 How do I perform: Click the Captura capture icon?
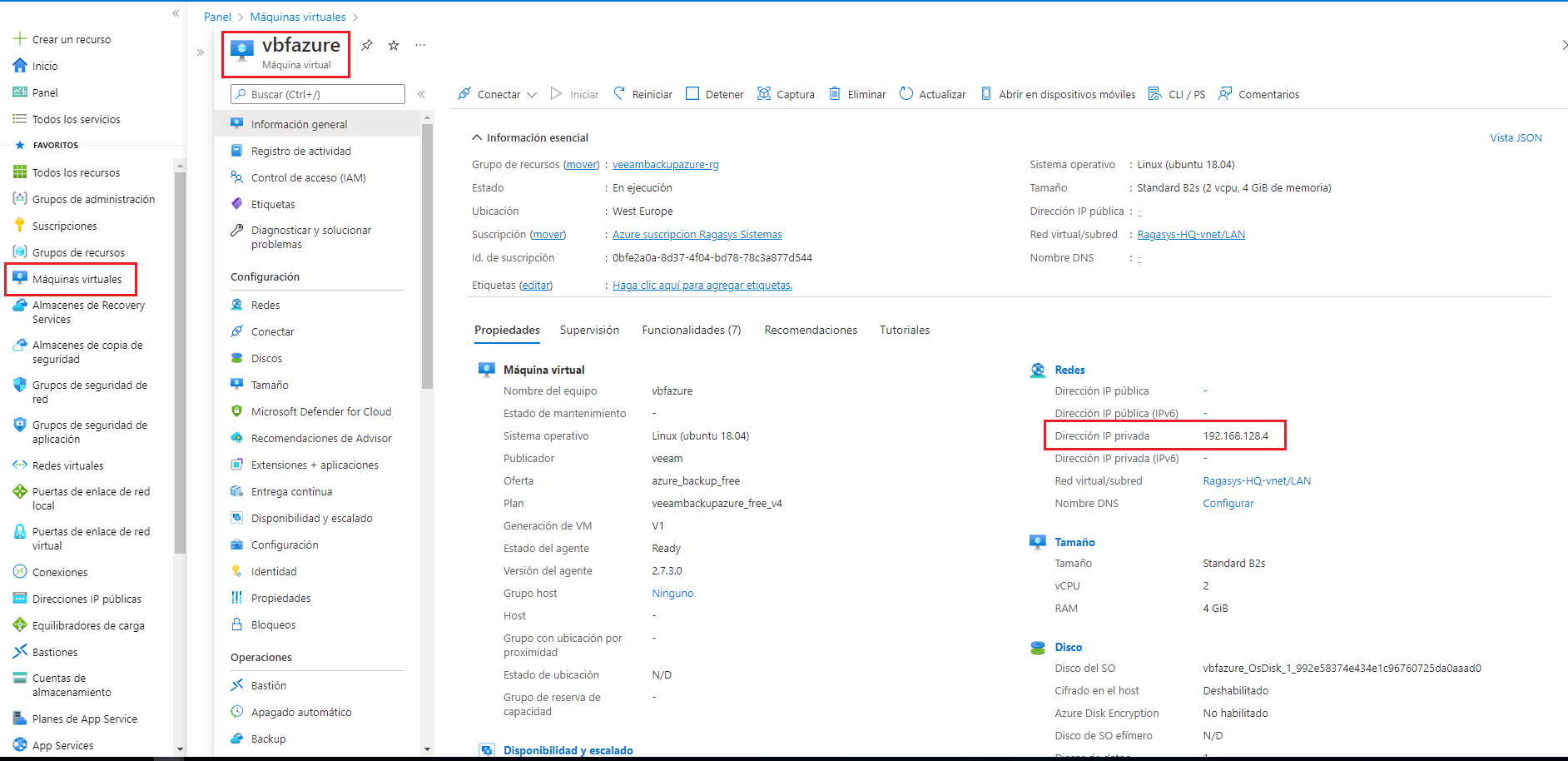(764, 93)
